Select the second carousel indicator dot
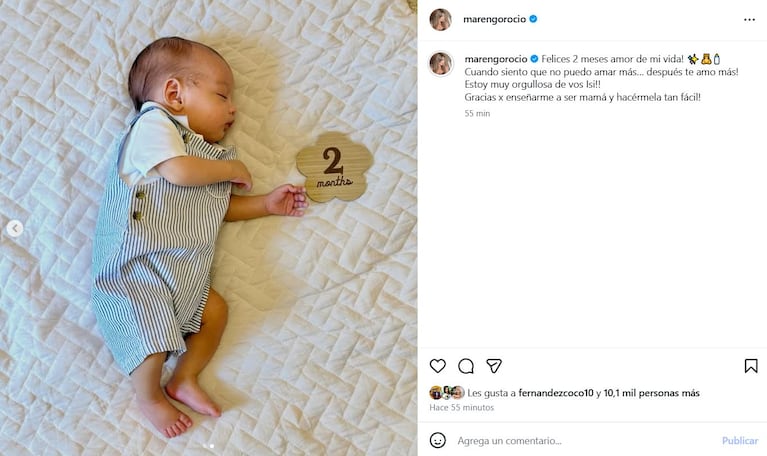 (212, 446)
